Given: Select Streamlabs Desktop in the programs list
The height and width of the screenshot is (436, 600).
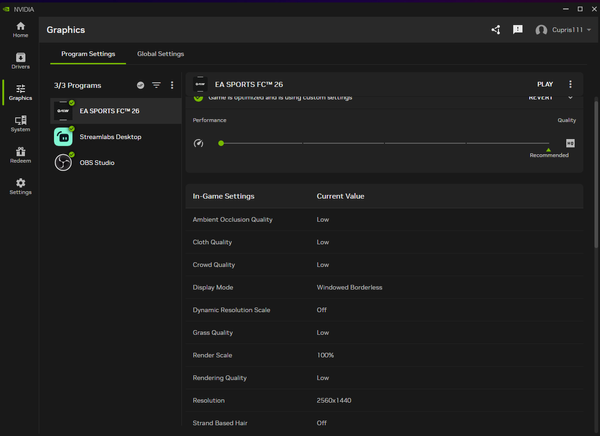Looking at the screenshot, I should coord(110,136).
